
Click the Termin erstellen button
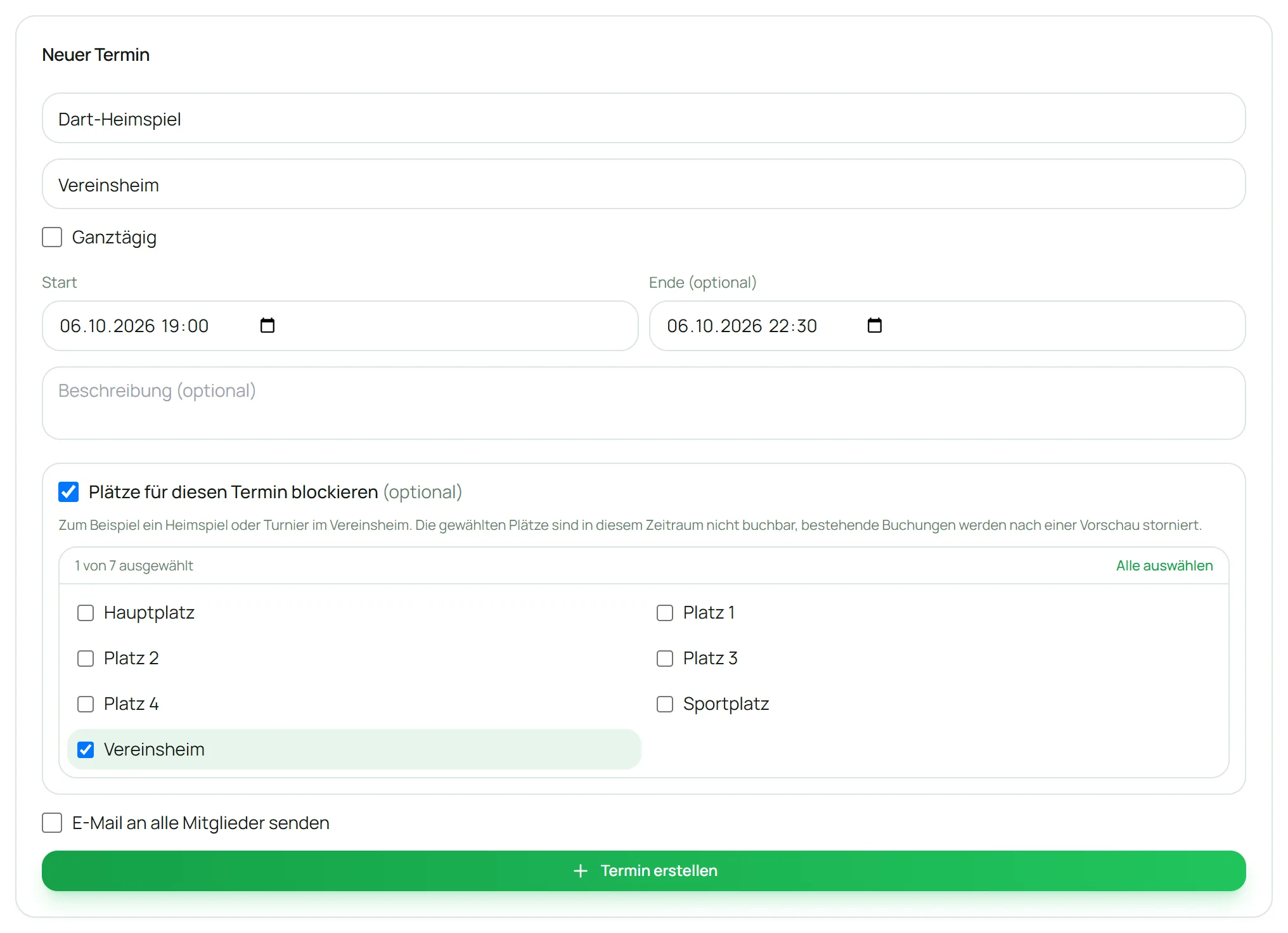click(x=644, y=871)
